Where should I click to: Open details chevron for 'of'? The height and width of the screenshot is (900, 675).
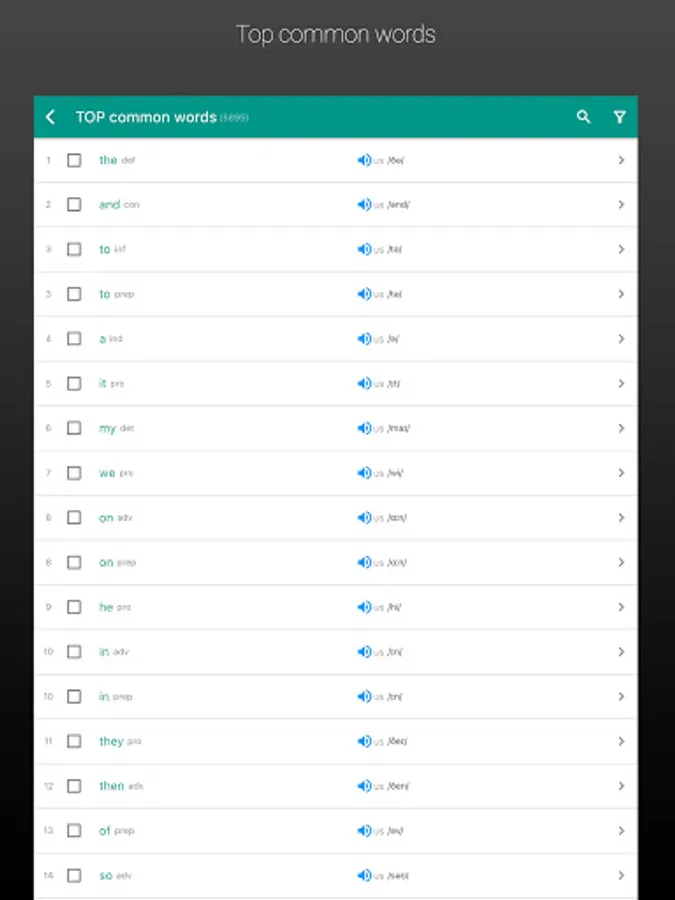(x=621, y=831)
